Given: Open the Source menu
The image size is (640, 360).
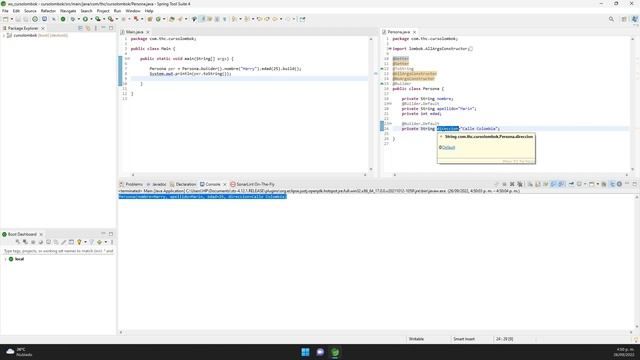Looking at the screenshot, I should click(x=30, y=11).
